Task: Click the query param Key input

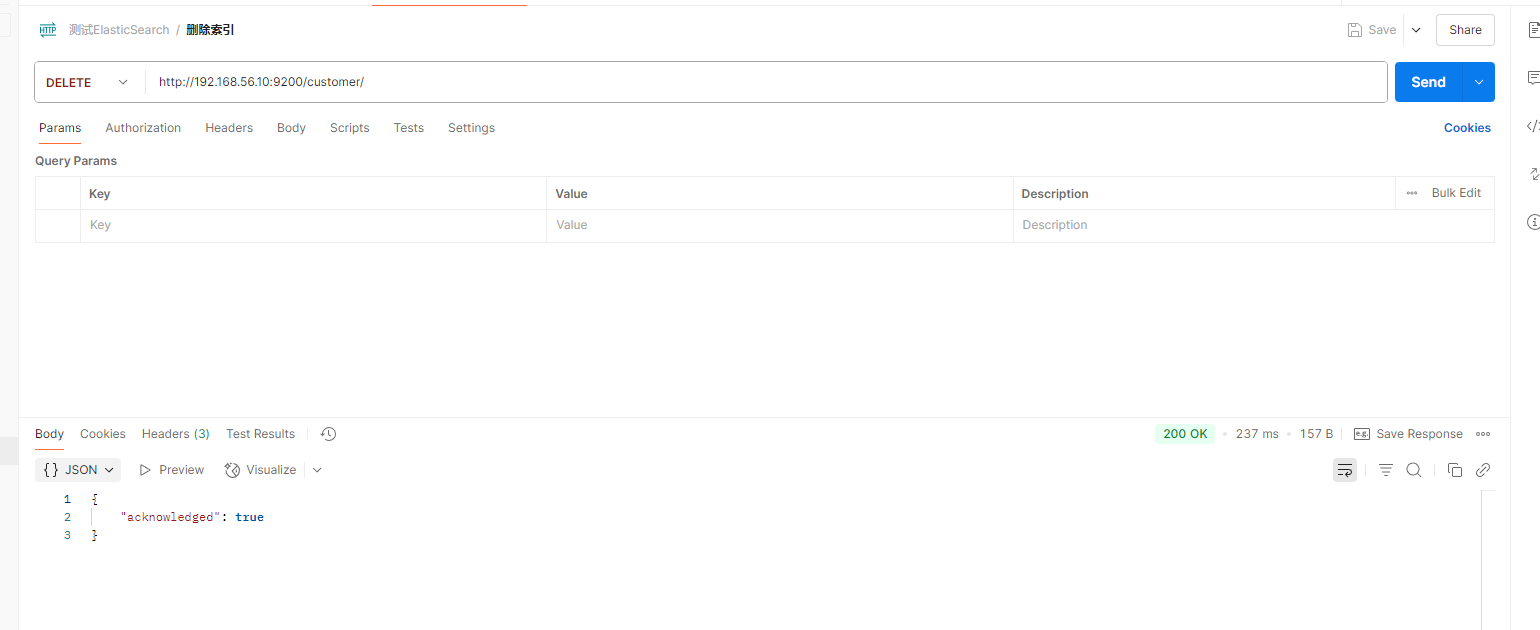Action: click(x=313, y=225)
